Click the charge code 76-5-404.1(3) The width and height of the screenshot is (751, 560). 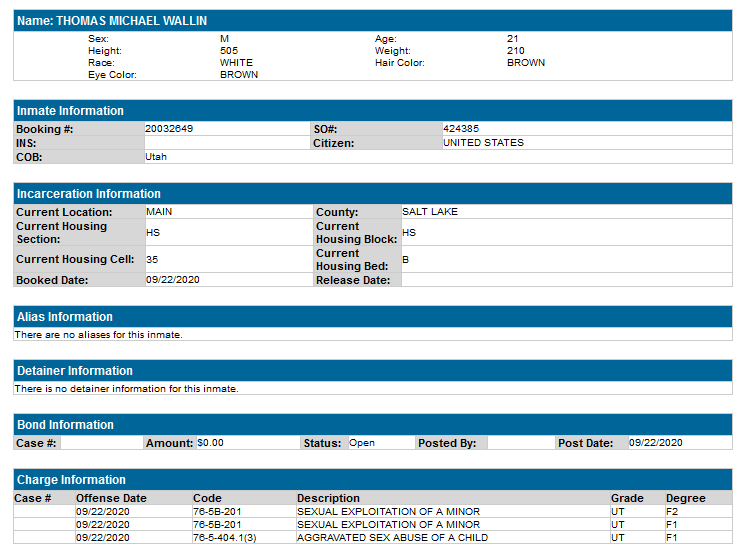click(225, 537)
